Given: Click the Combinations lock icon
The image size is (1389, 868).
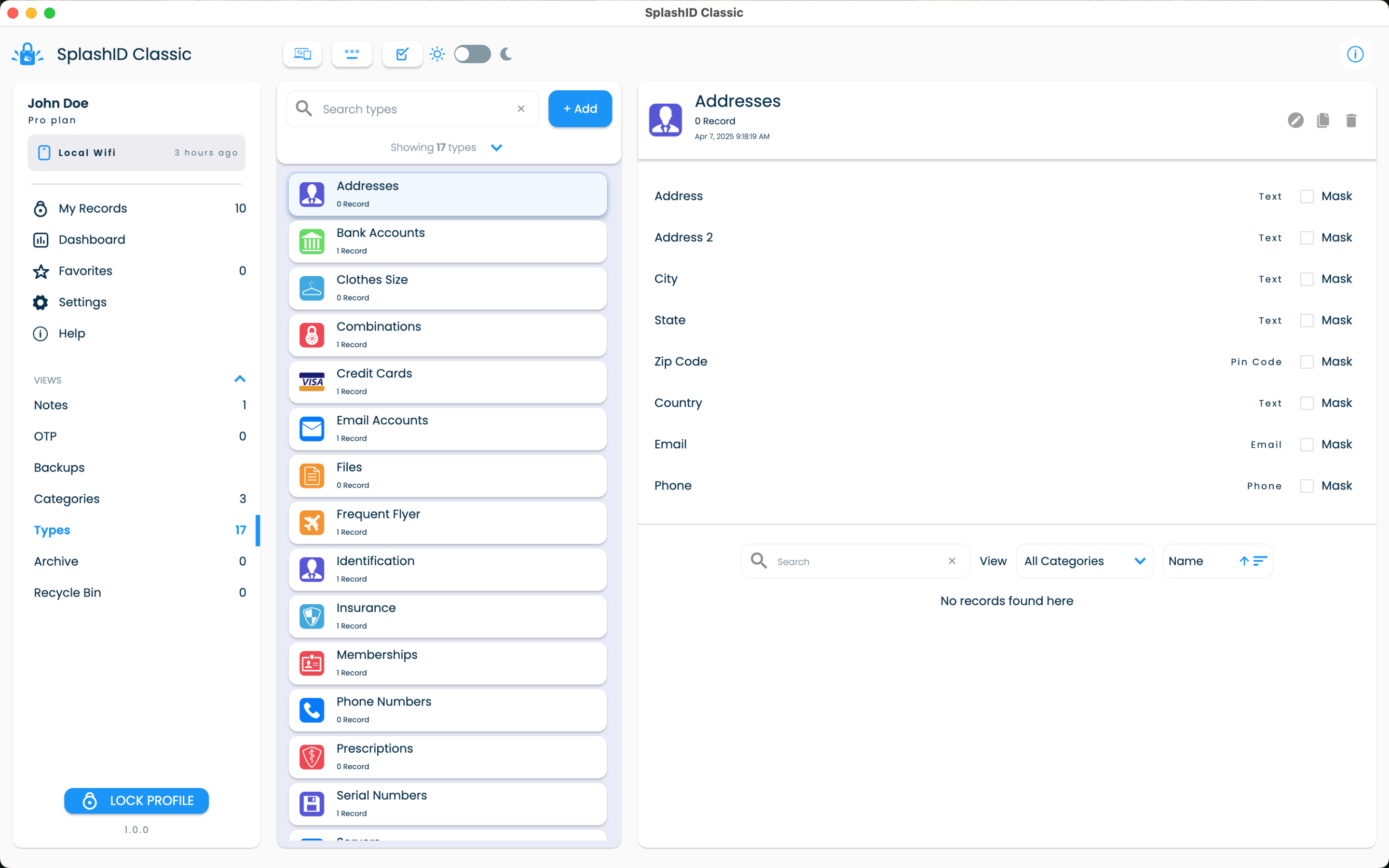Looking at the screenshot, I should tap(312, 335).
